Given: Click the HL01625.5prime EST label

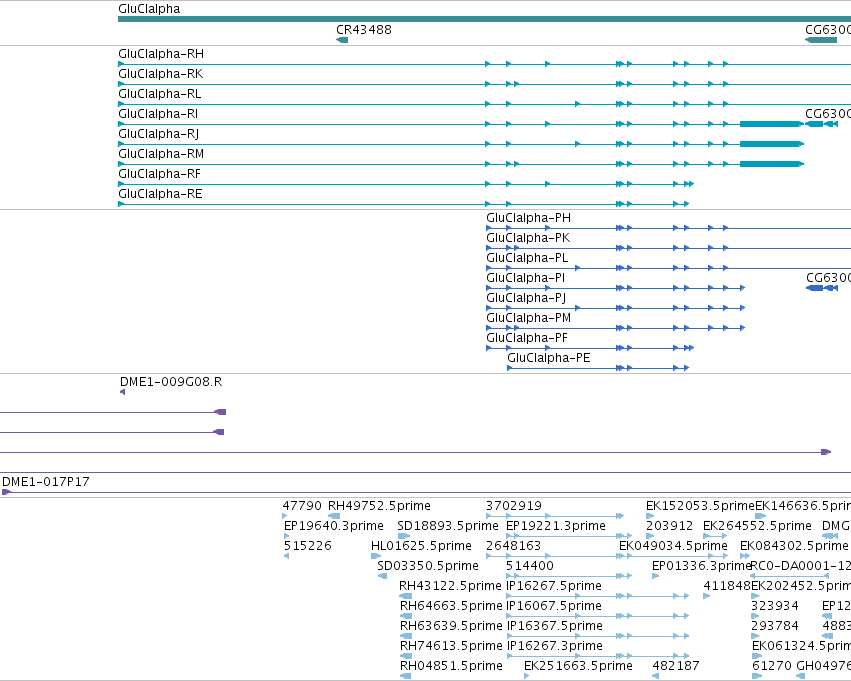Looking at the screenshot, I should click(x=421, y=546).
